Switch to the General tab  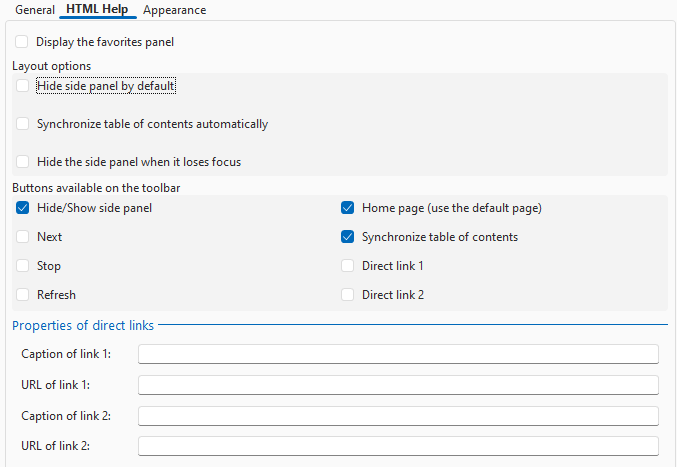pos(35,9)
